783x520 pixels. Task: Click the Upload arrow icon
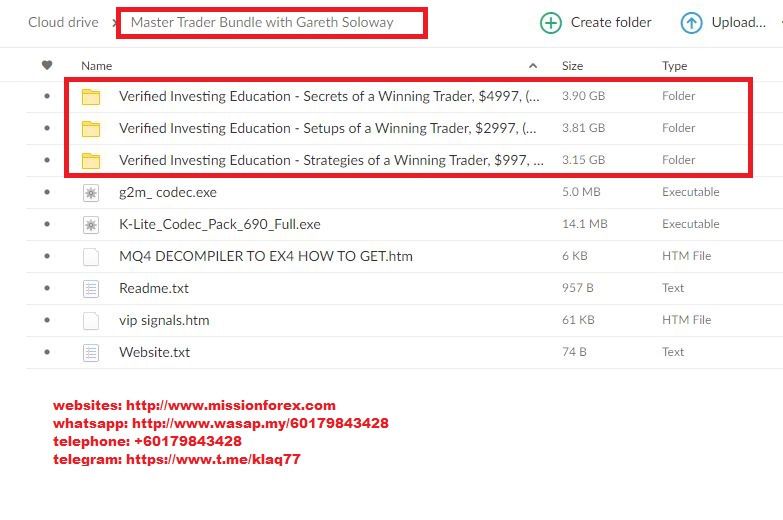tap(691, 23)
